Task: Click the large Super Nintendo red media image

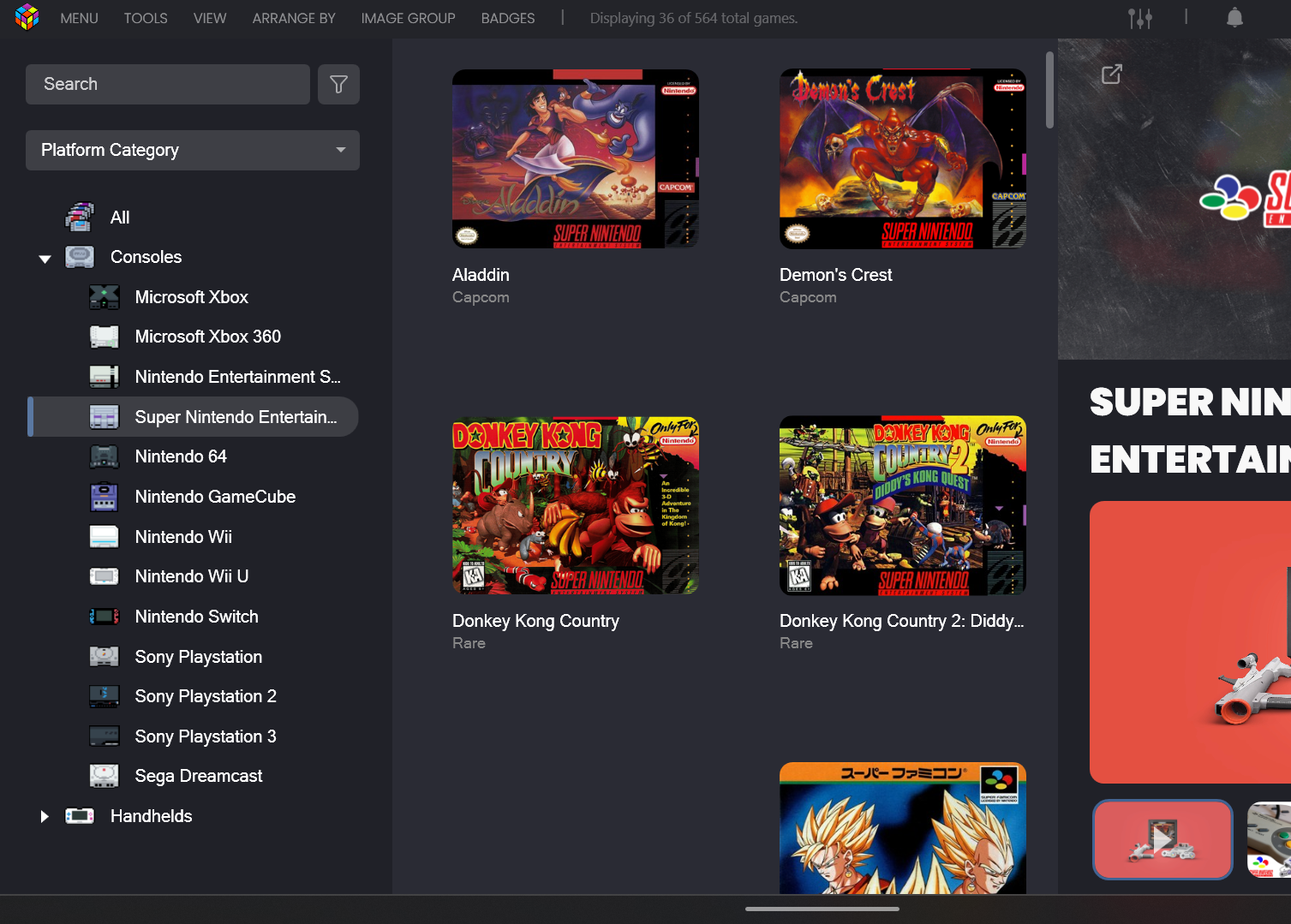Action: (x=1190, y=642)
